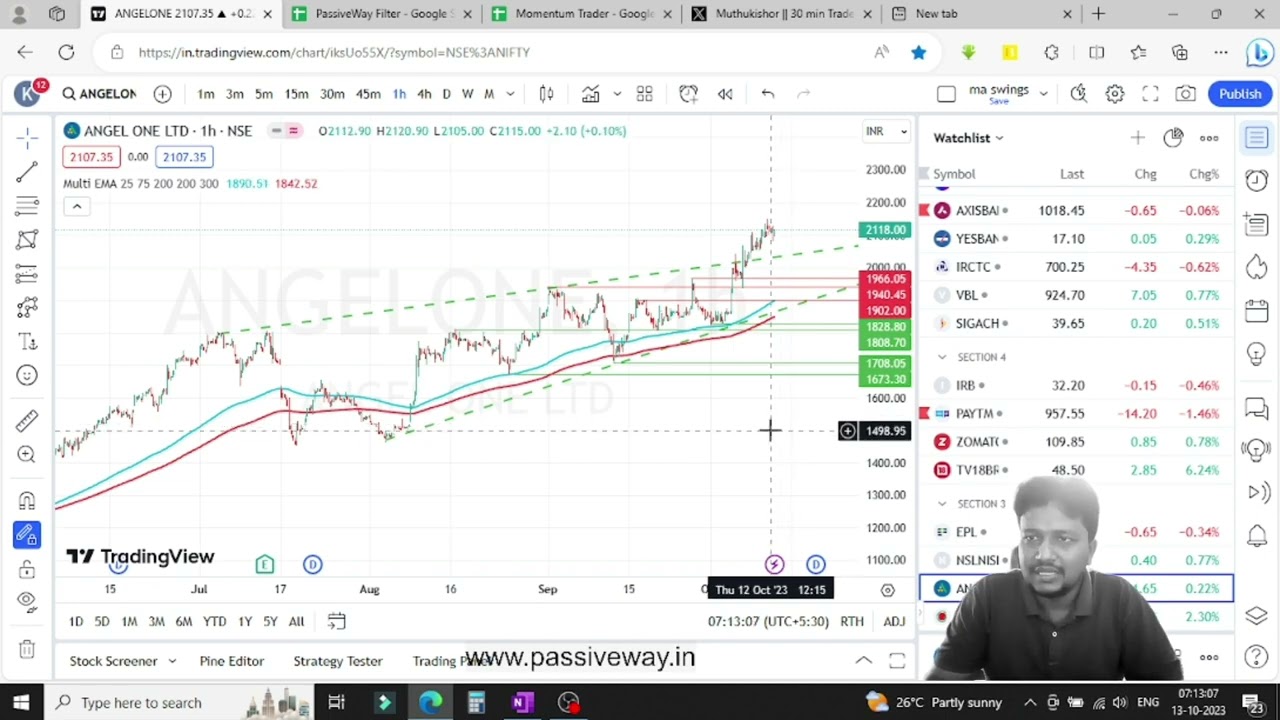Screen dimensions: 1280x720
Task: Set chart range to 1D
Action: coord(76,621)
